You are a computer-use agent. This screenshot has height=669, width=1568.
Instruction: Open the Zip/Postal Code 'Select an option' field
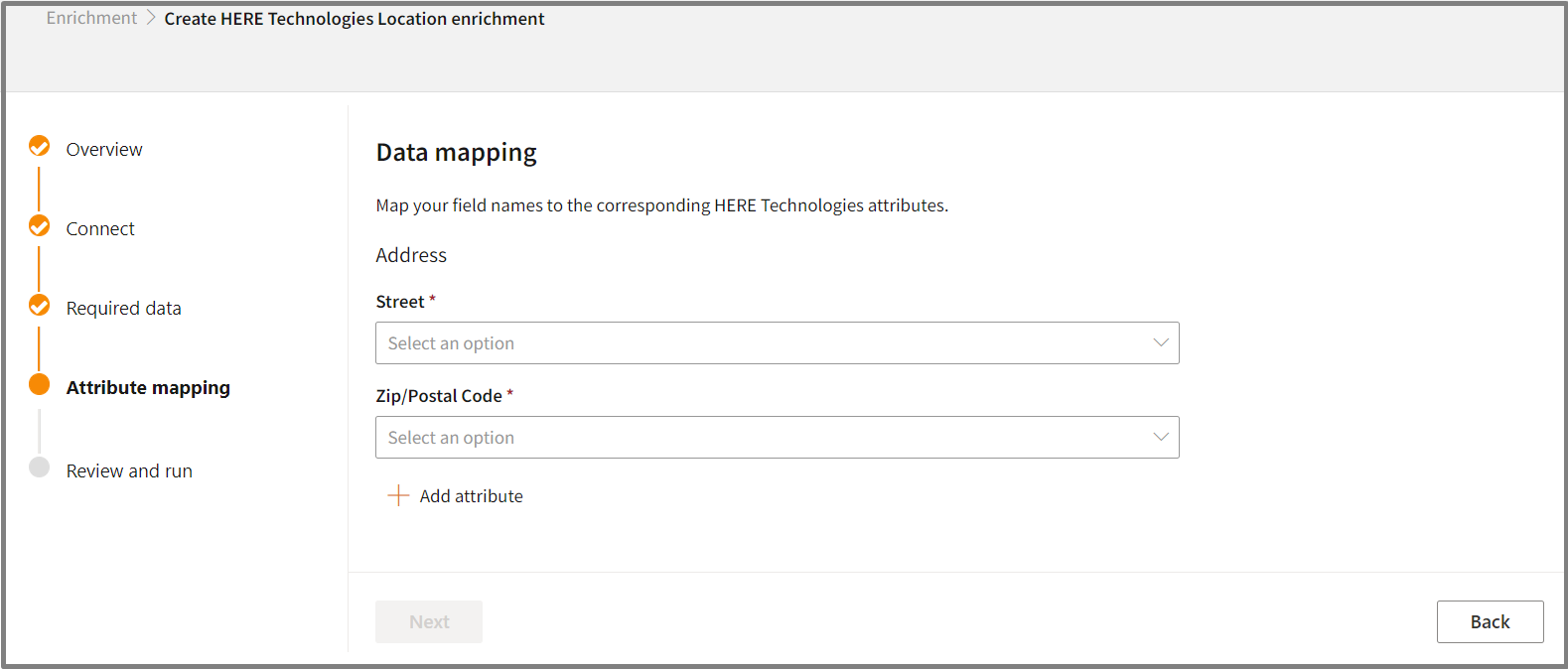click(x=755, y=437)
